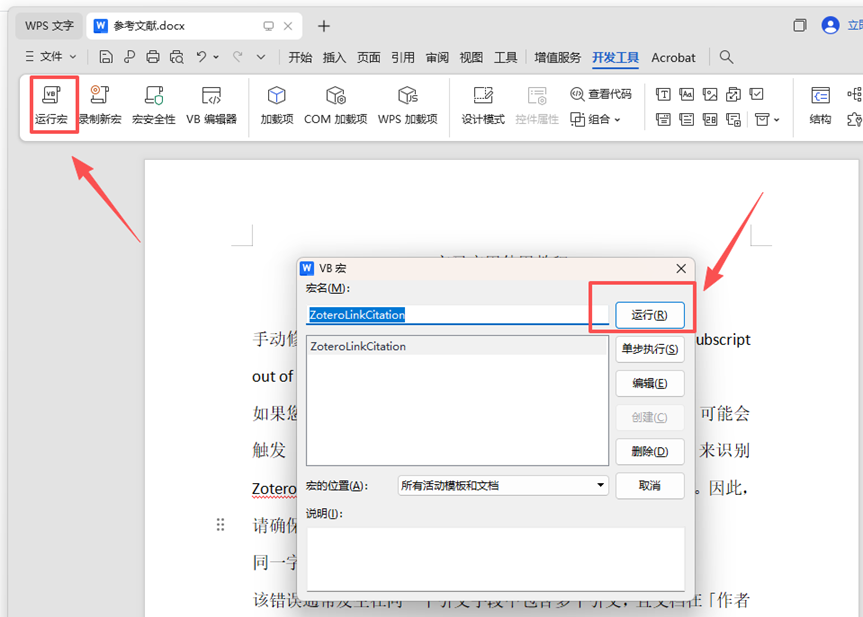Click the 查看代码 view code icon

click(601, 93)
